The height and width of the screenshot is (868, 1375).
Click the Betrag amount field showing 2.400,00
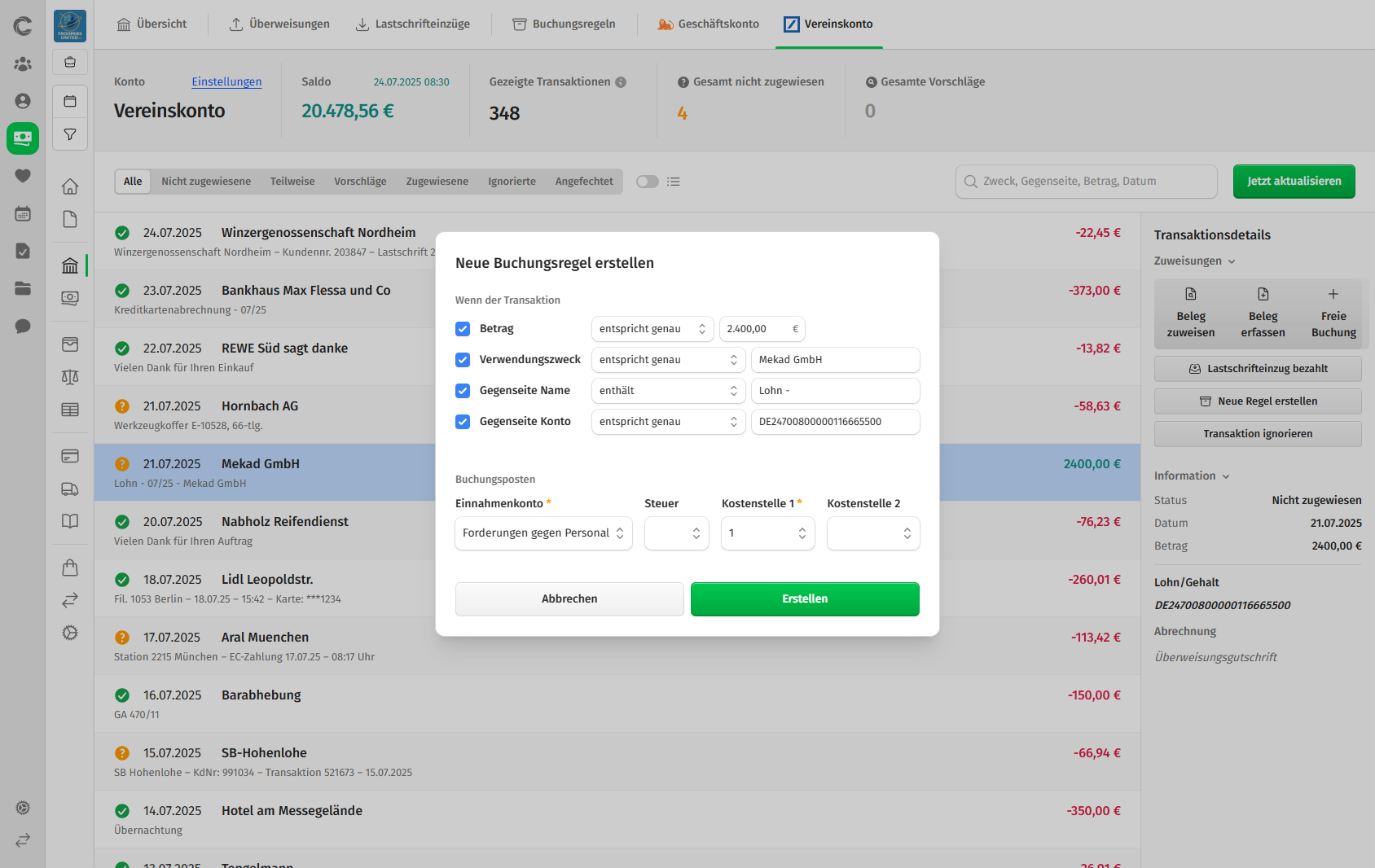pos(762,329)
